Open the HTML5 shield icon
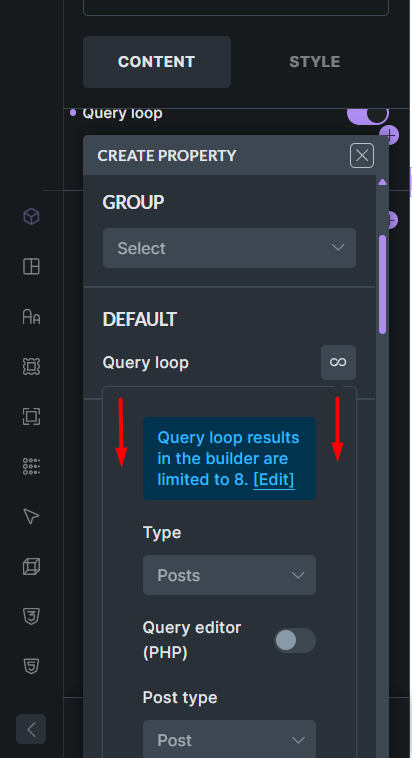Viewport: 412px width, 758px height. [x=31, y=666]
